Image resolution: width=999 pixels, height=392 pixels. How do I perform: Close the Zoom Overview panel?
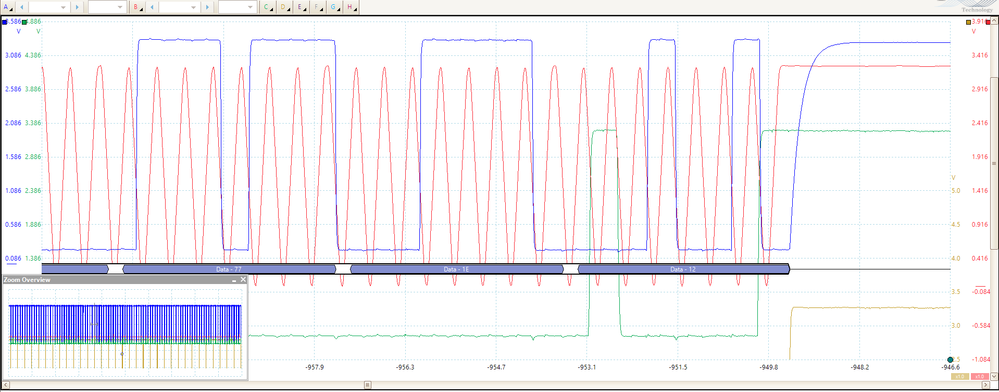243,280
